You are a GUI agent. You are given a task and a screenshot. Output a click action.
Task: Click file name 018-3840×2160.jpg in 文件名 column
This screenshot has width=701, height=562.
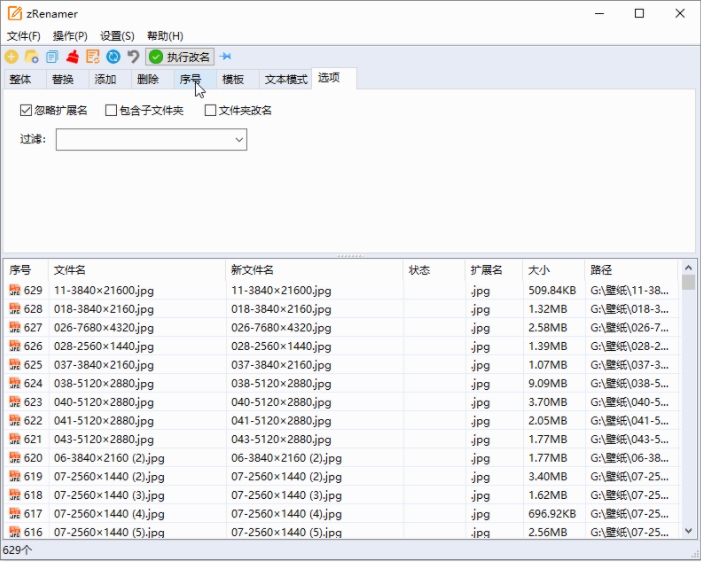(x=104, y=309)
